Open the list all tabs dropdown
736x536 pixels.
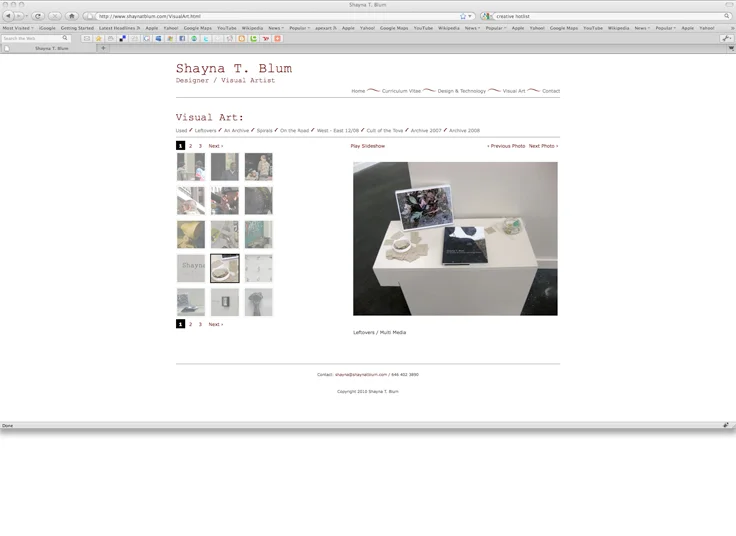[x=731, y=48]
